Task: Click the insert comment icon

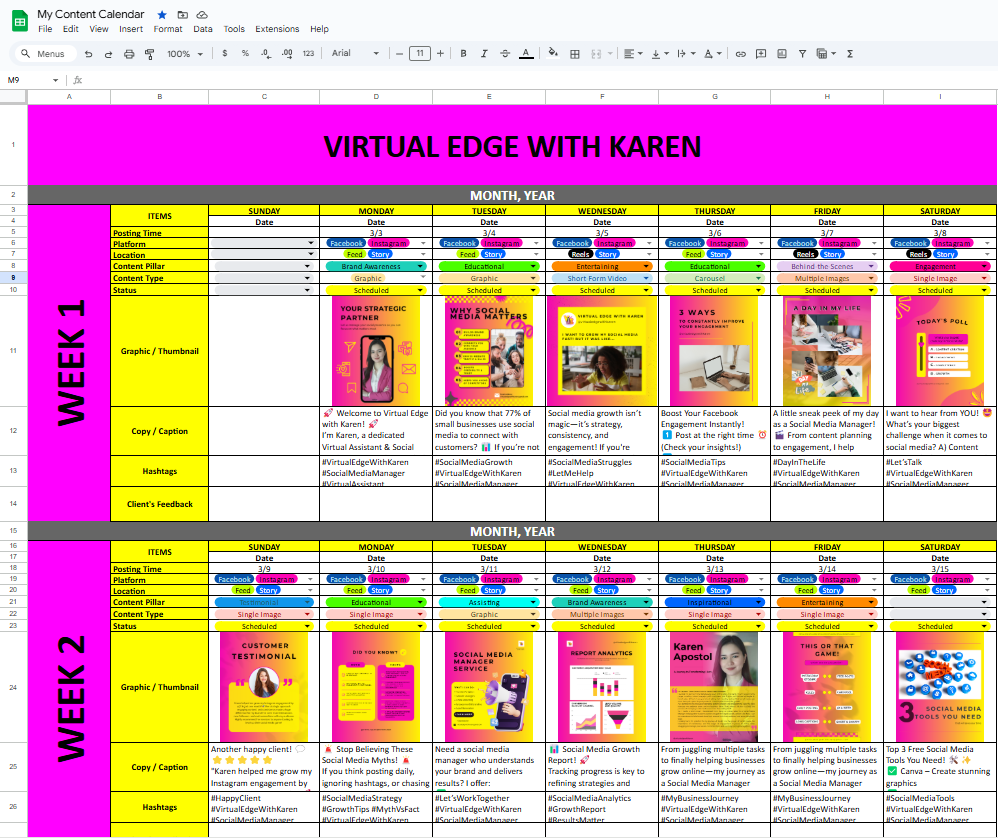Action: tap(761, 54)
